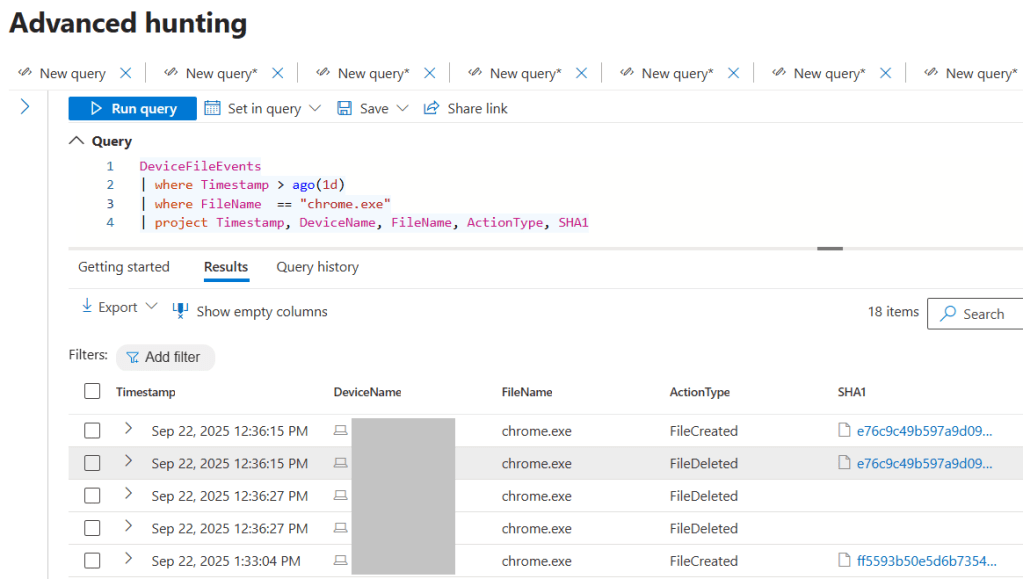Click the Export download icon
The height and width of the screenshot is (579, 1023).
(x=87, y=307)
